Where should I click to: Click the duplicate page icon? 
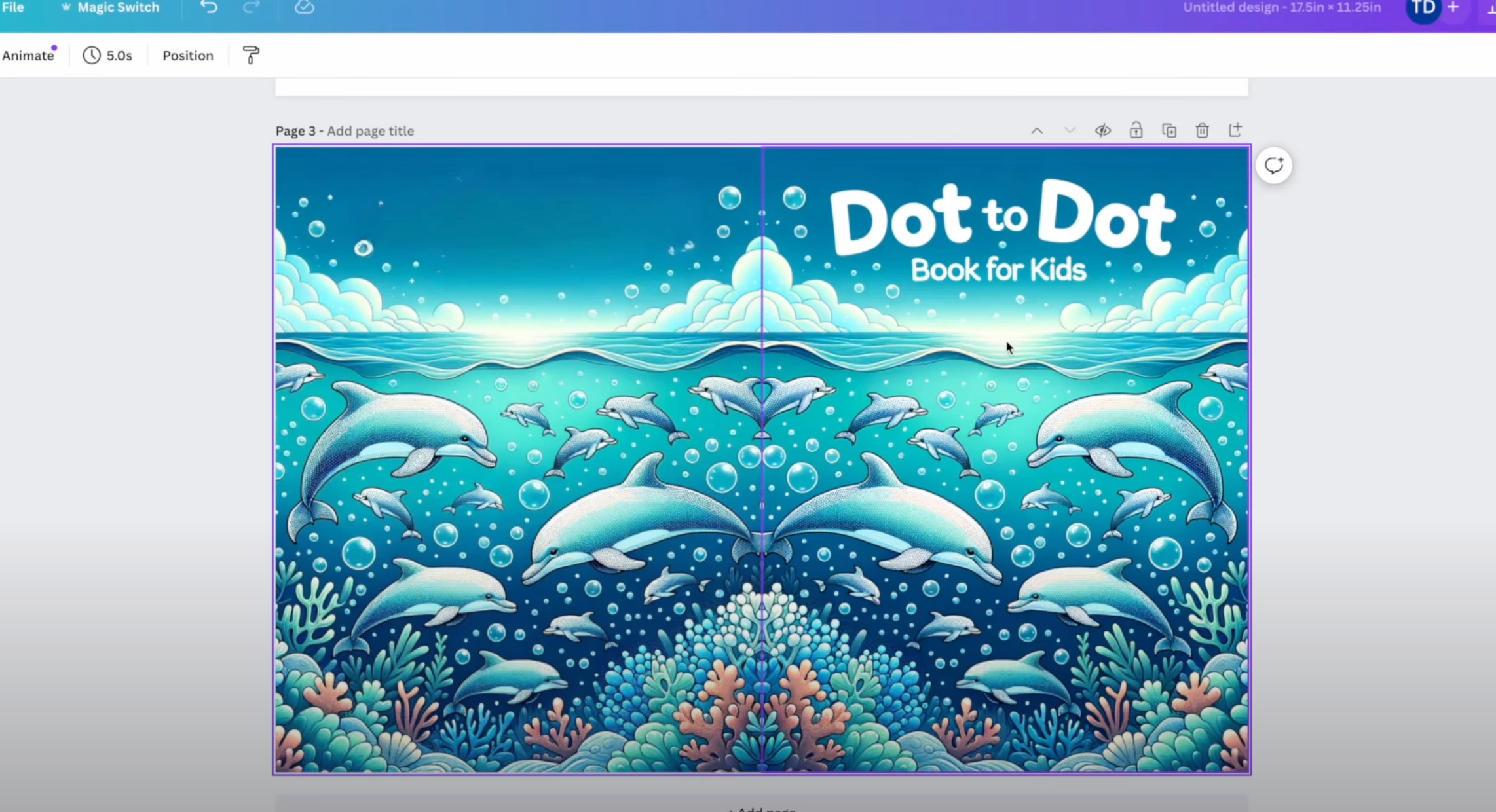point(1169,130)
